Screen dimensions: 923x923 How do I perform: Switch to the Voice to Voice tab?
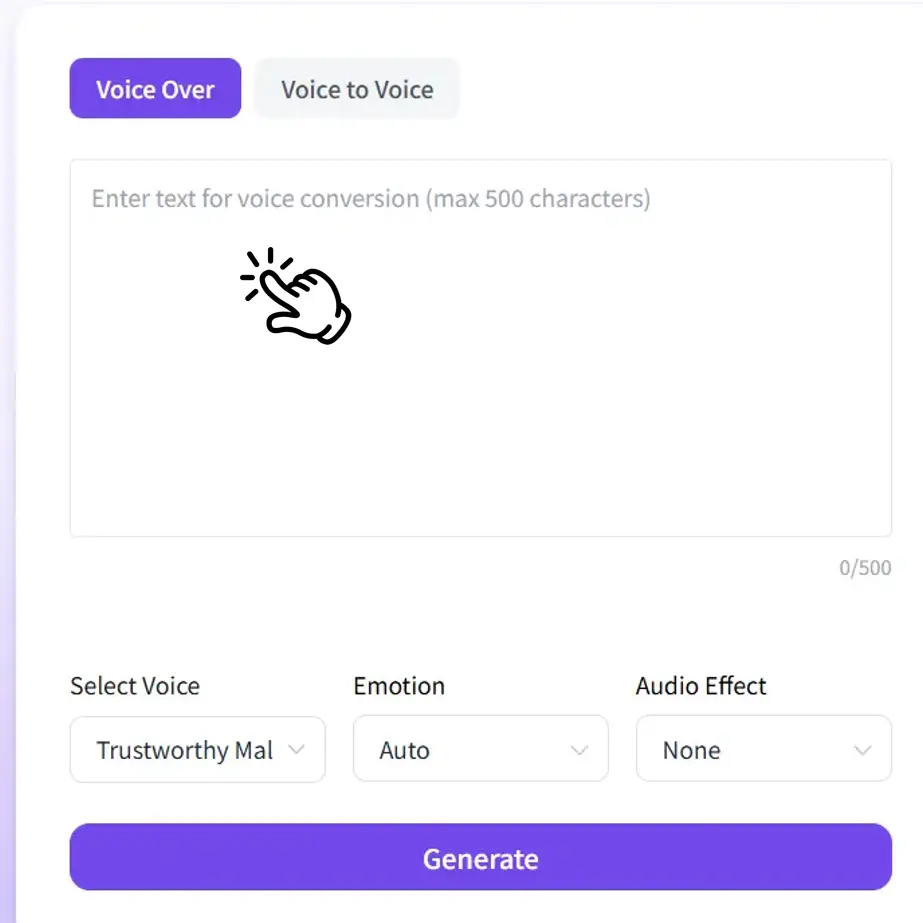(x=357, y=89)
